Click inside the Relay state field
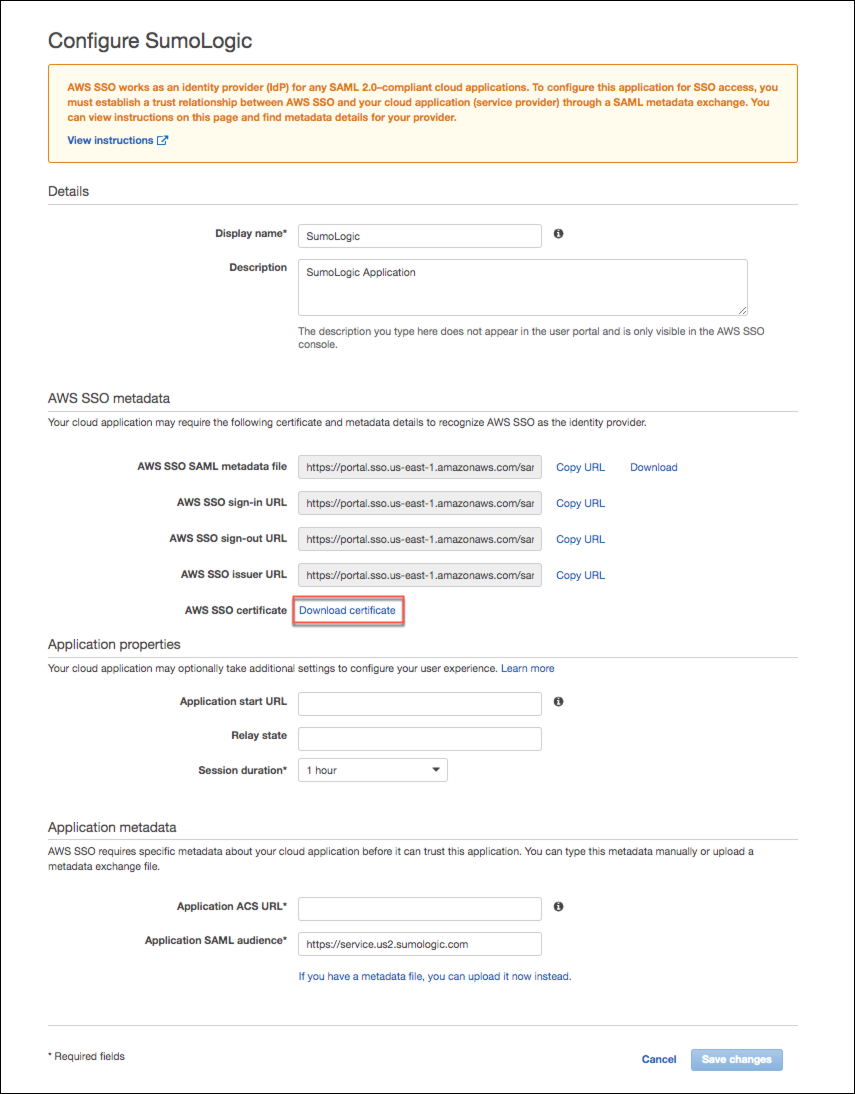This screenshot has height=1094, width=855. (419, 738)
